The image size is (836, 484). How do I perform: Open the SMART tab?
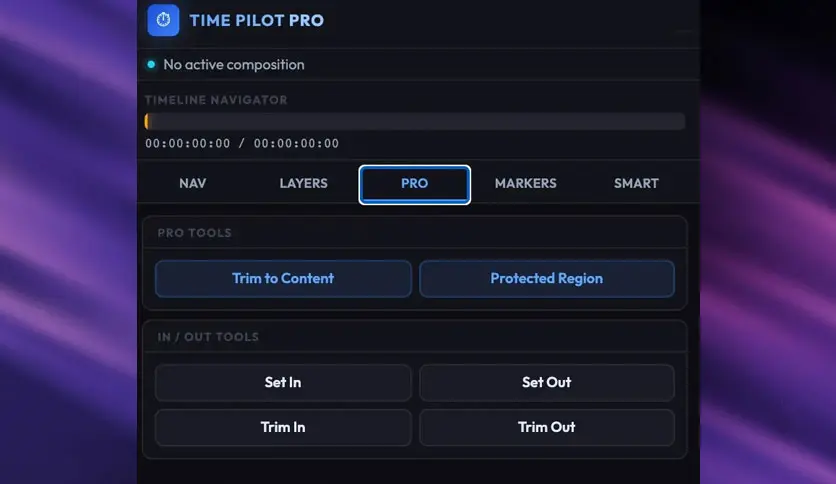click(x=636, y=183)
